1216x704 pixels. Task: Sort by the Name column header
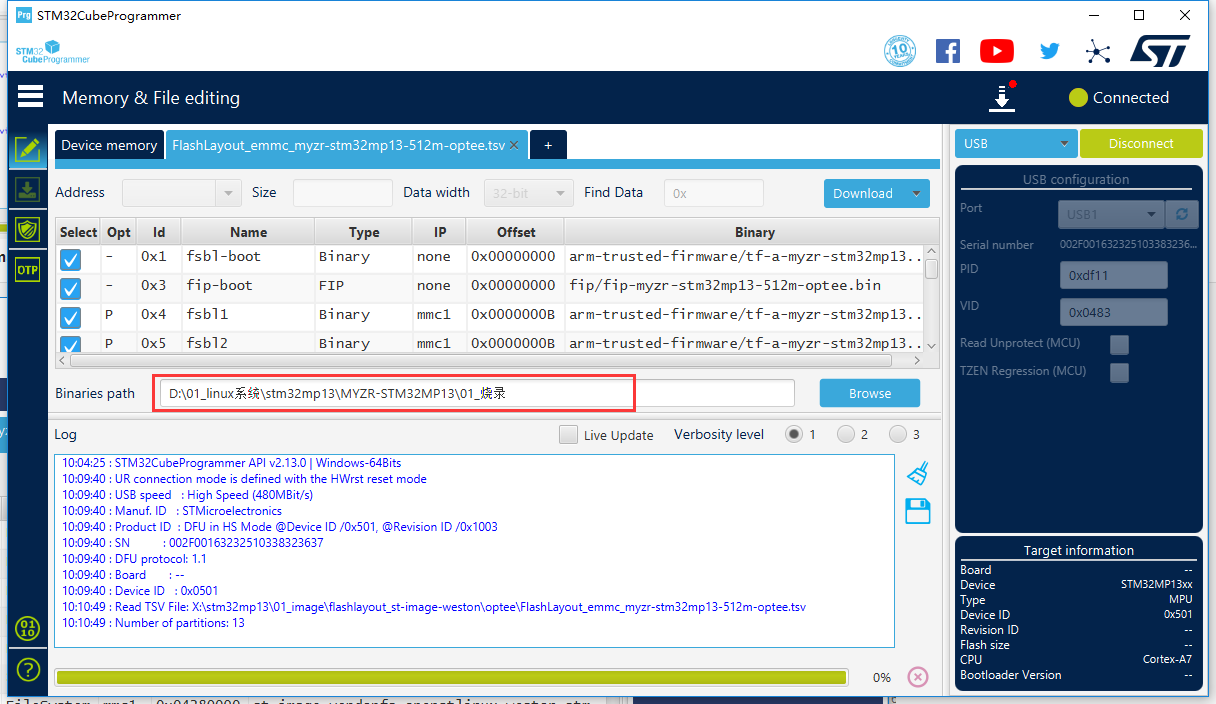tap(248, 232)
